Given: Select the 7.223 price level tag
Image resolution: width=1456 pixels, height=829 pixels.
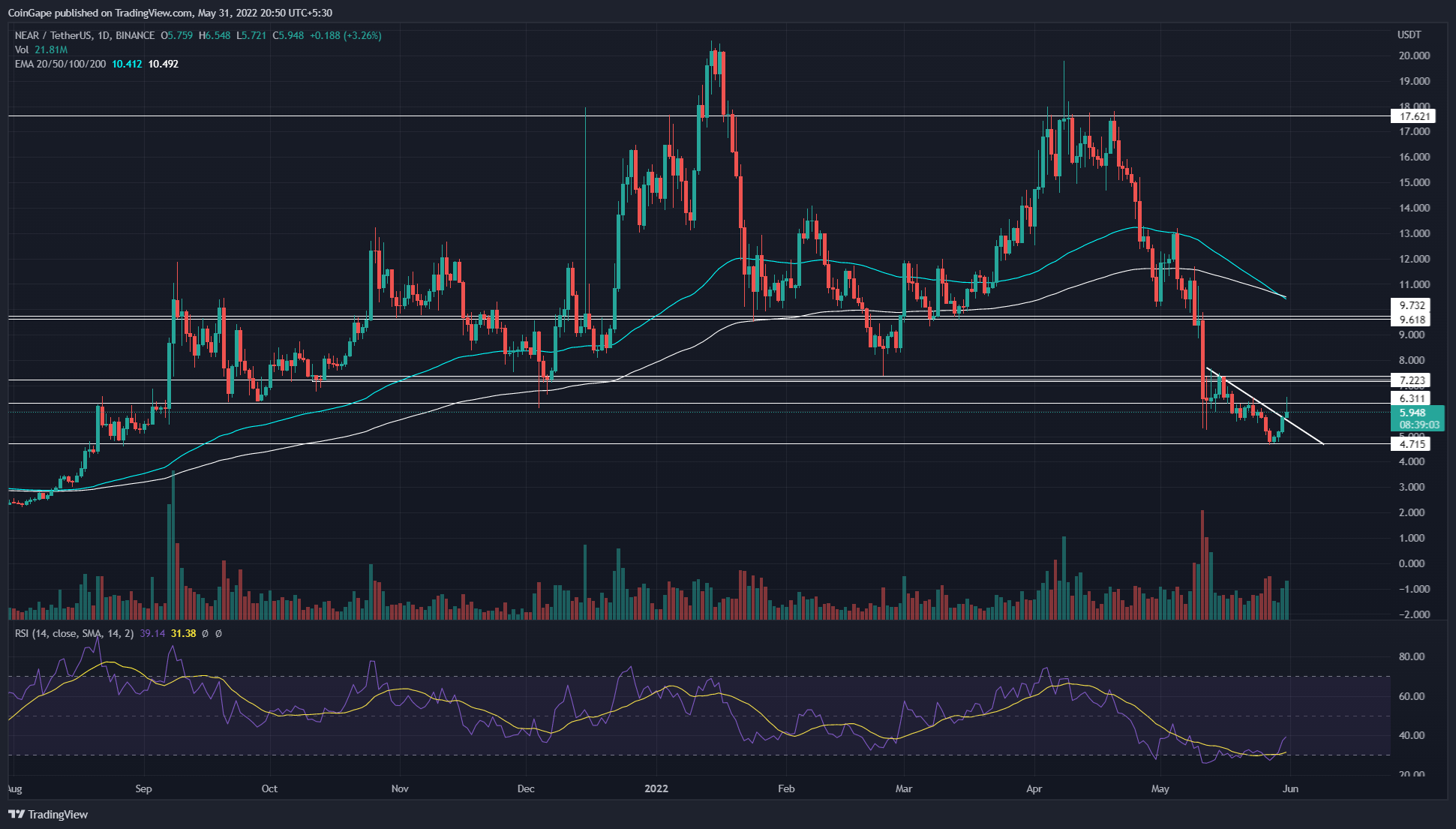Looking at the screenshot, I should (x=1413, y=380).
